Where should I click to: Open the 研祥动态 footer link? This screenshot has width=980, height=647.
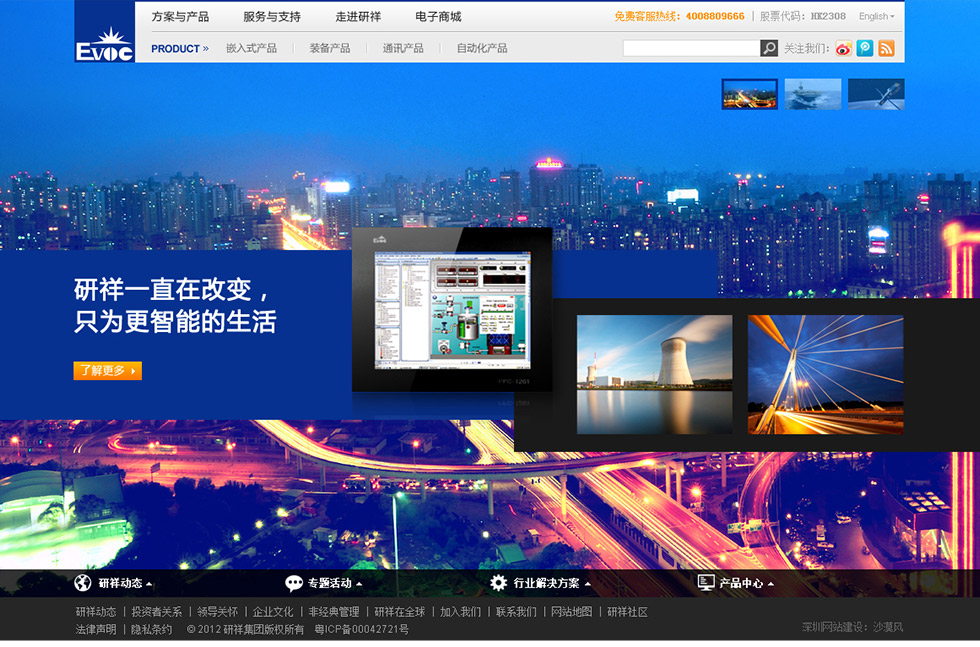pos(96,612)
